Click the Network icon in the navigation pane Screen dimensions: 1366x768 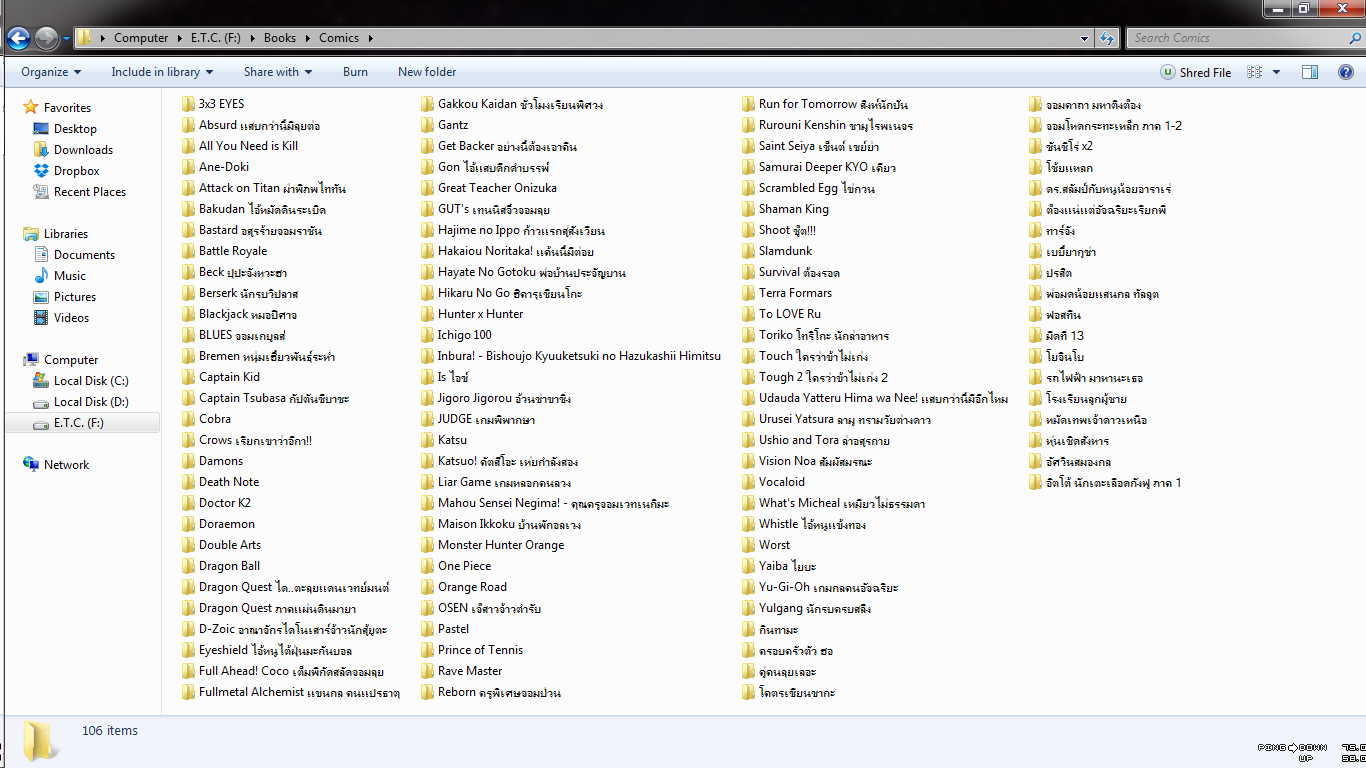tap(31, 465)
